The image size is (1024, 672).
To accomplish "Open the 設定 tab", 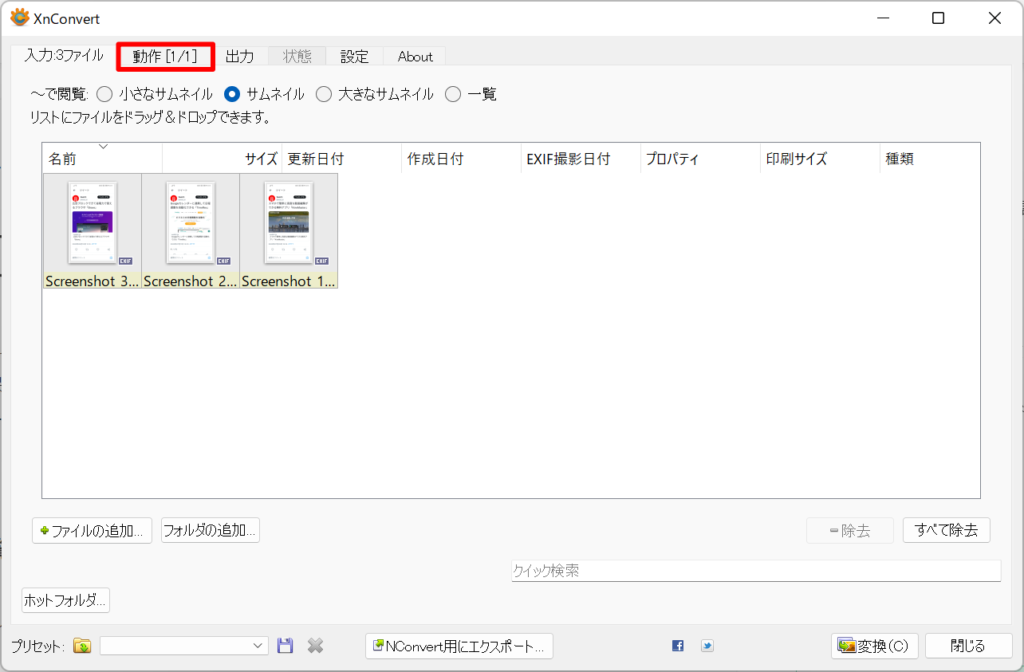I will 354,57.
